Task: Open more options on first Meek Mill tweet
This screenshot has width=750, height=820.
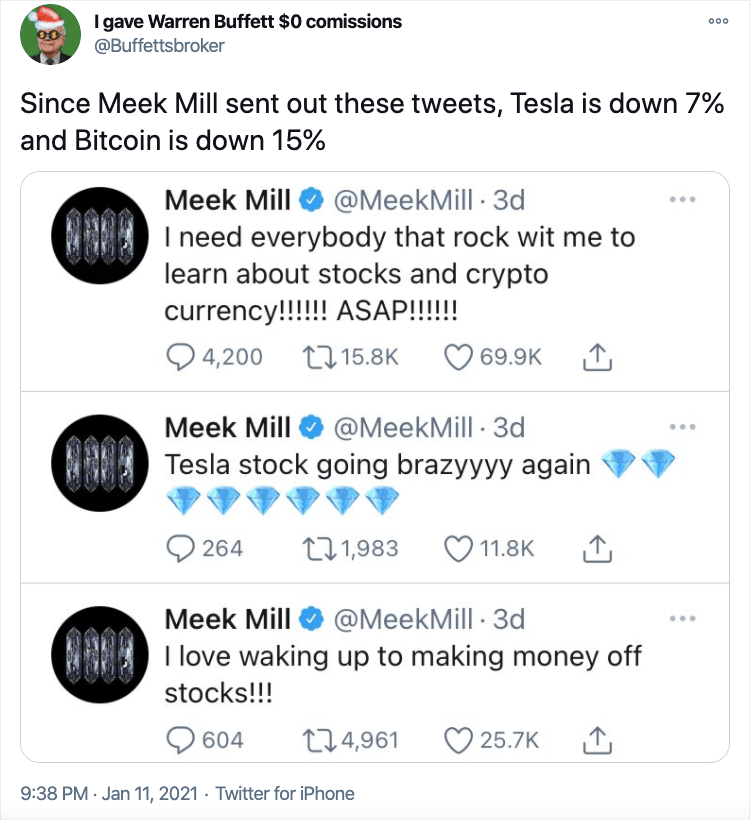Action: (x=681, y=201)
